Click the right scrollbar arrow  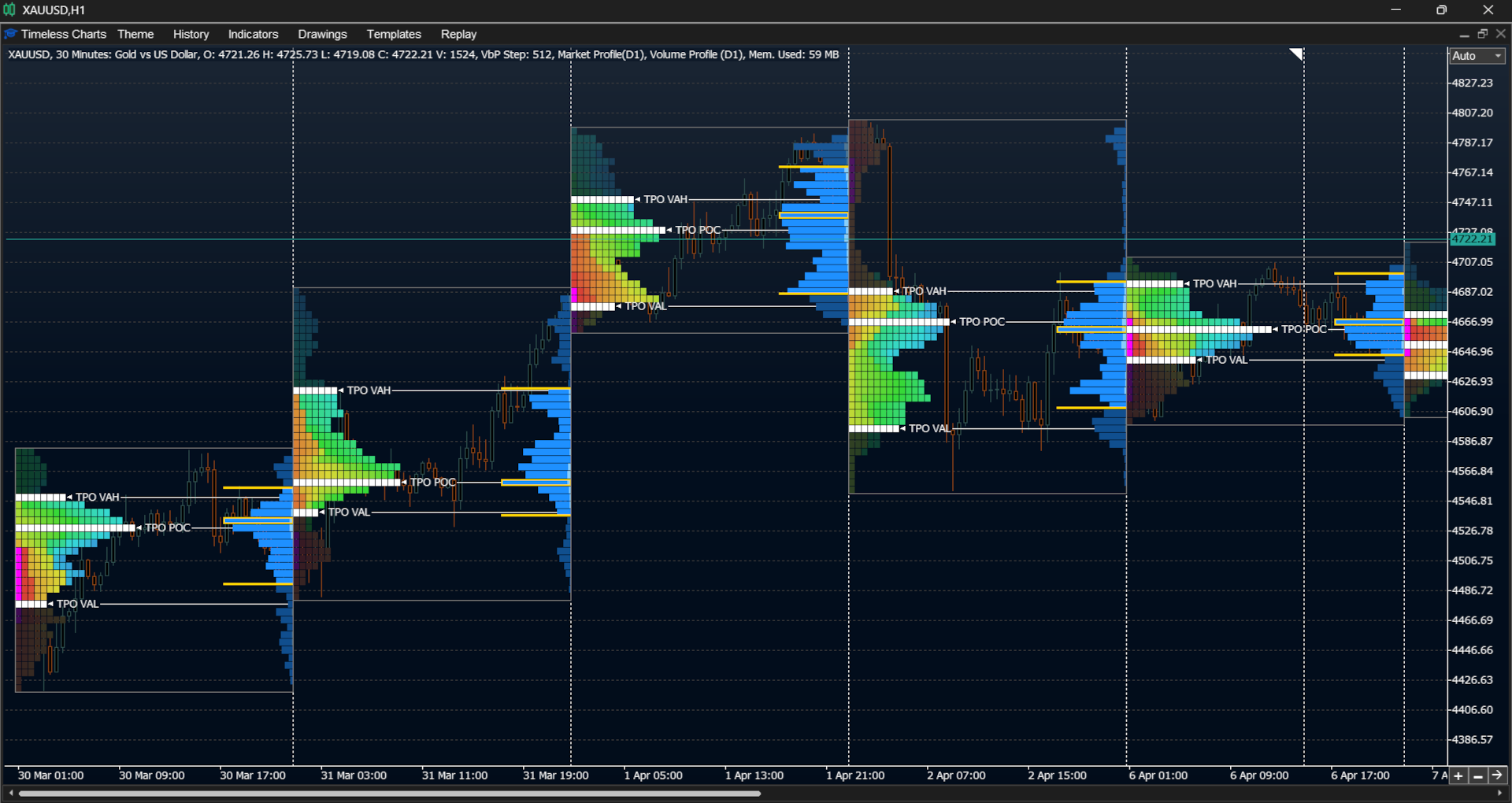[x=1499, y=794]
